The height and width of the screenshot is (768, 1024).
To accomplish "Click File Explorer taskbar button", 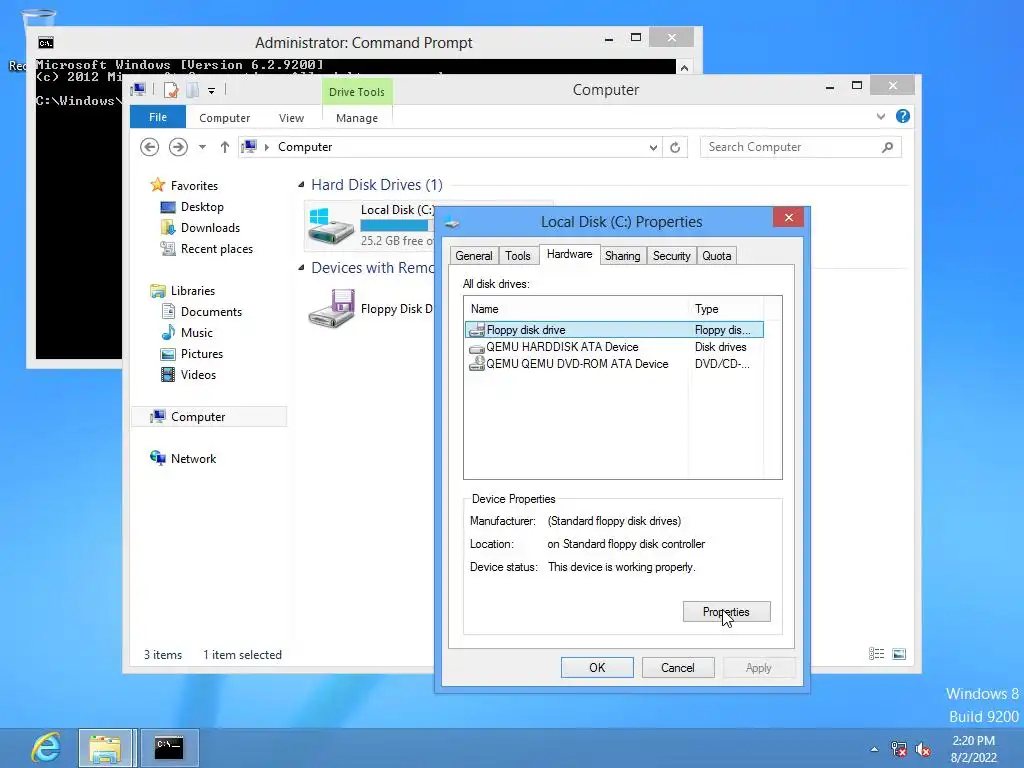I will (106, 748).
